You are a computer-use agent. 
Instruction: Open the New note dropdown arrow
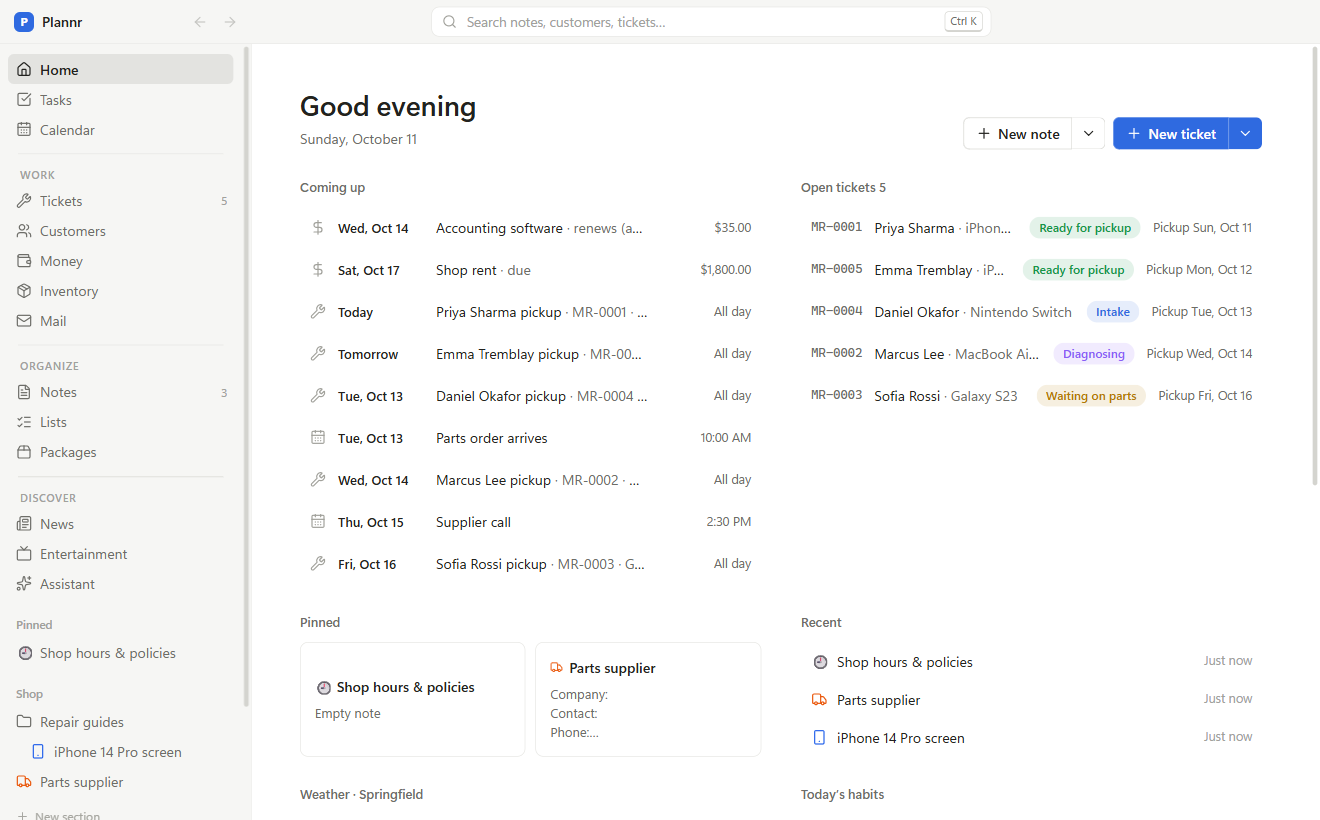(x=1088, y=134)
